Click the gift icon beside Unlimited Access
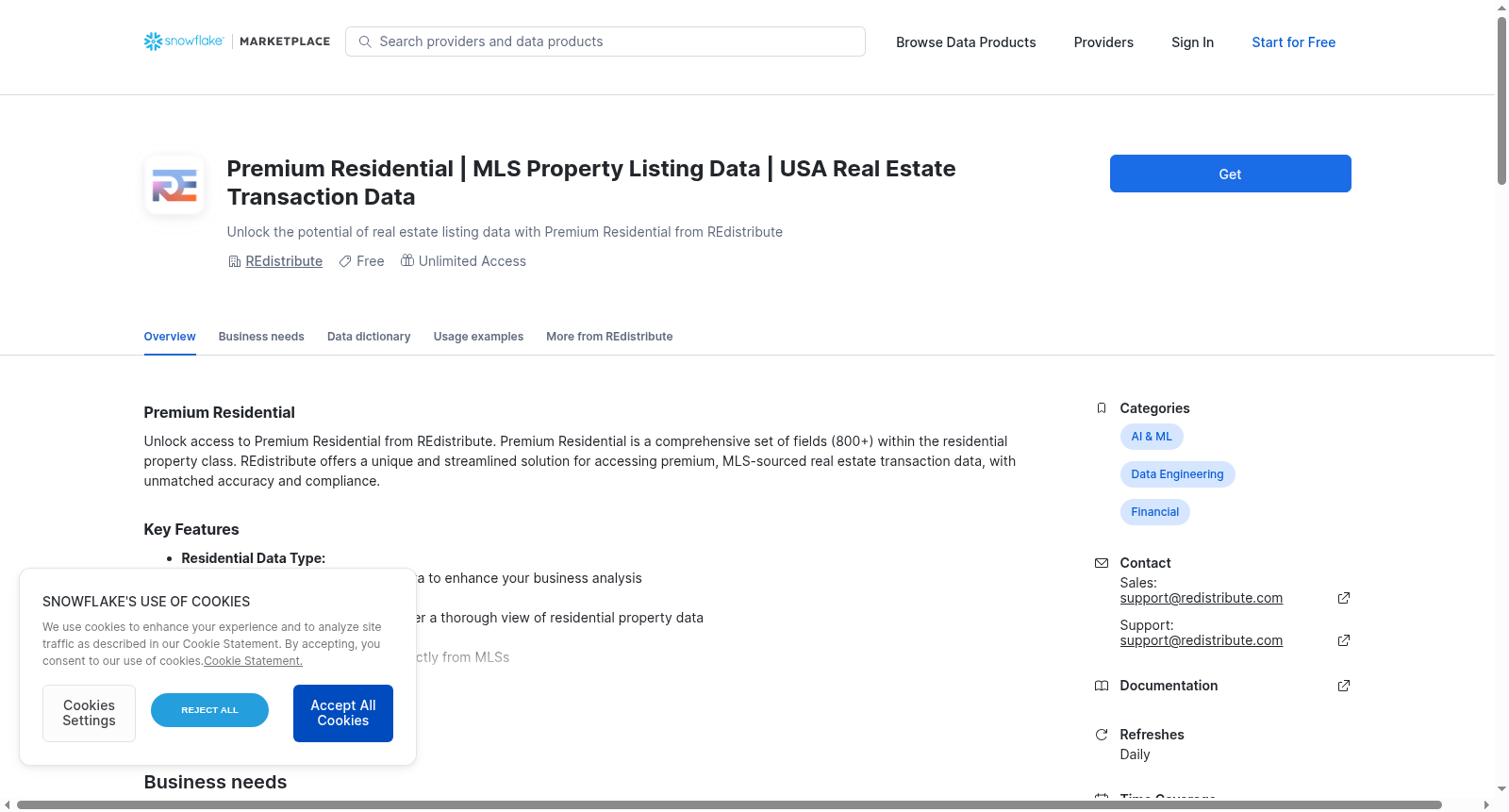 pos(407,260)
